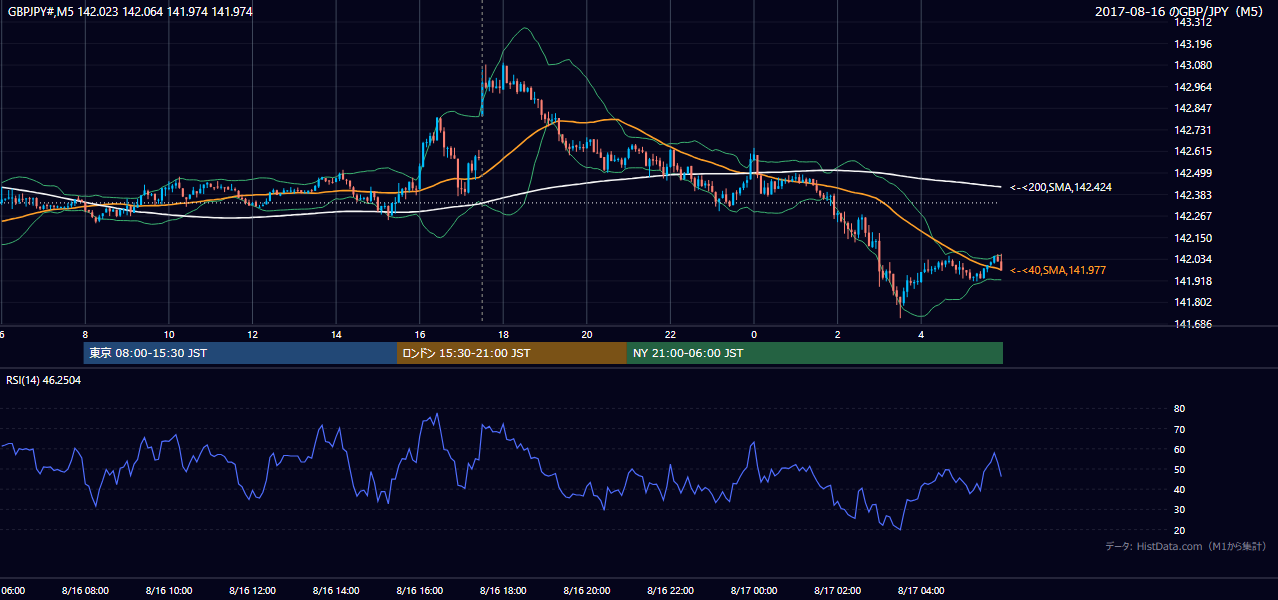Click hour label 10 under the price chart
Screen dimensions: 1278x600
[169, 334]
